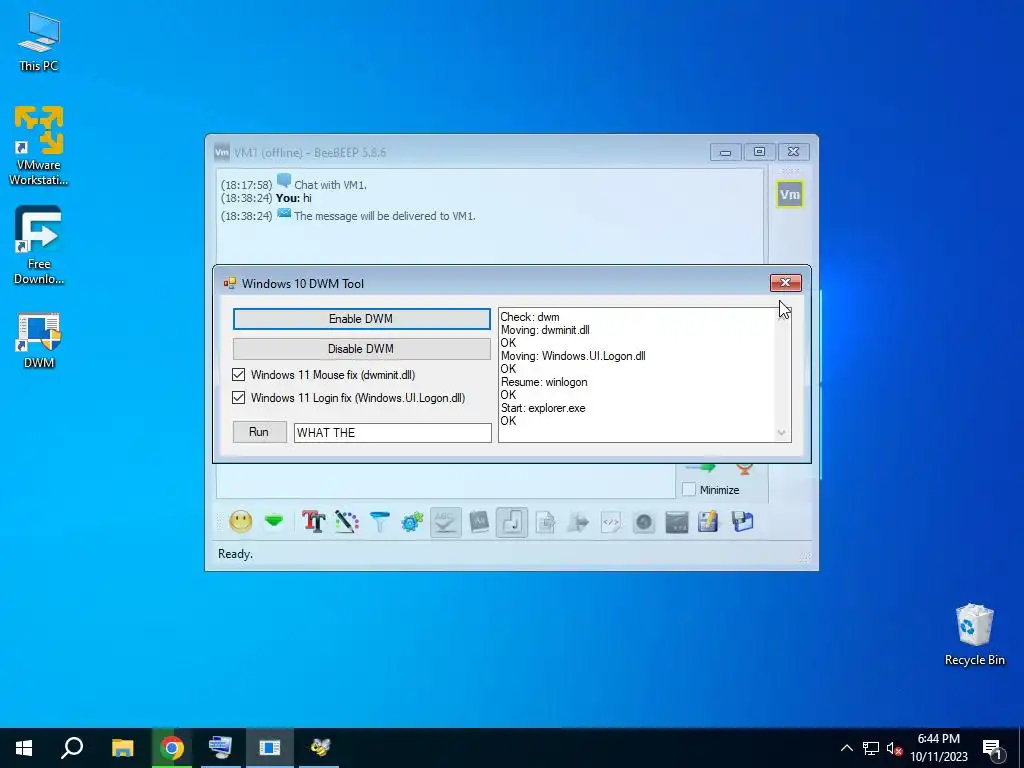Image resolution: width=1024 pixels, height=768 pixels.
Task: Click the 'You: hi' chat message
Action: (x=294, y=198)
